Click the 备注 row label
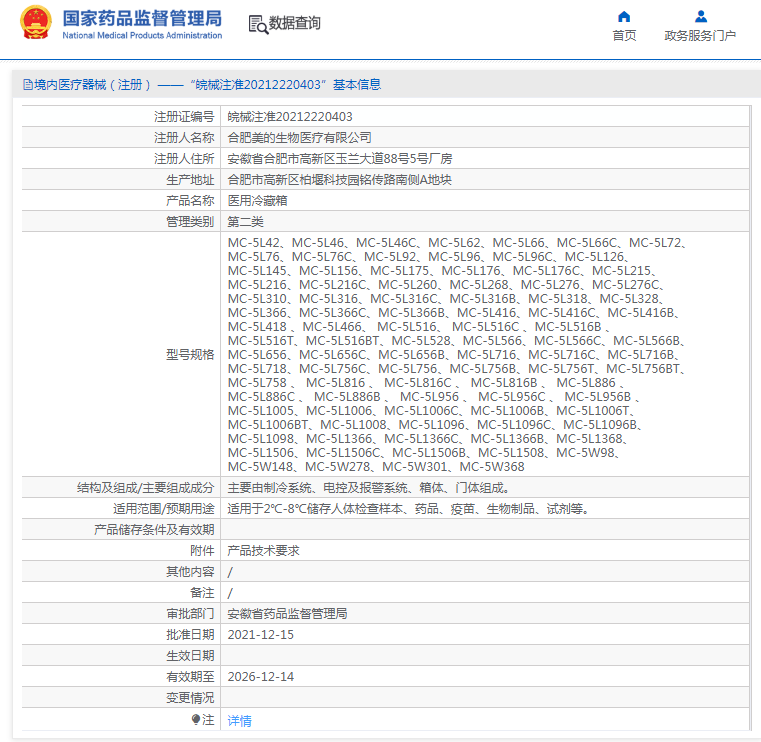This screenshot has width=761, height=742. click(202, 593)
